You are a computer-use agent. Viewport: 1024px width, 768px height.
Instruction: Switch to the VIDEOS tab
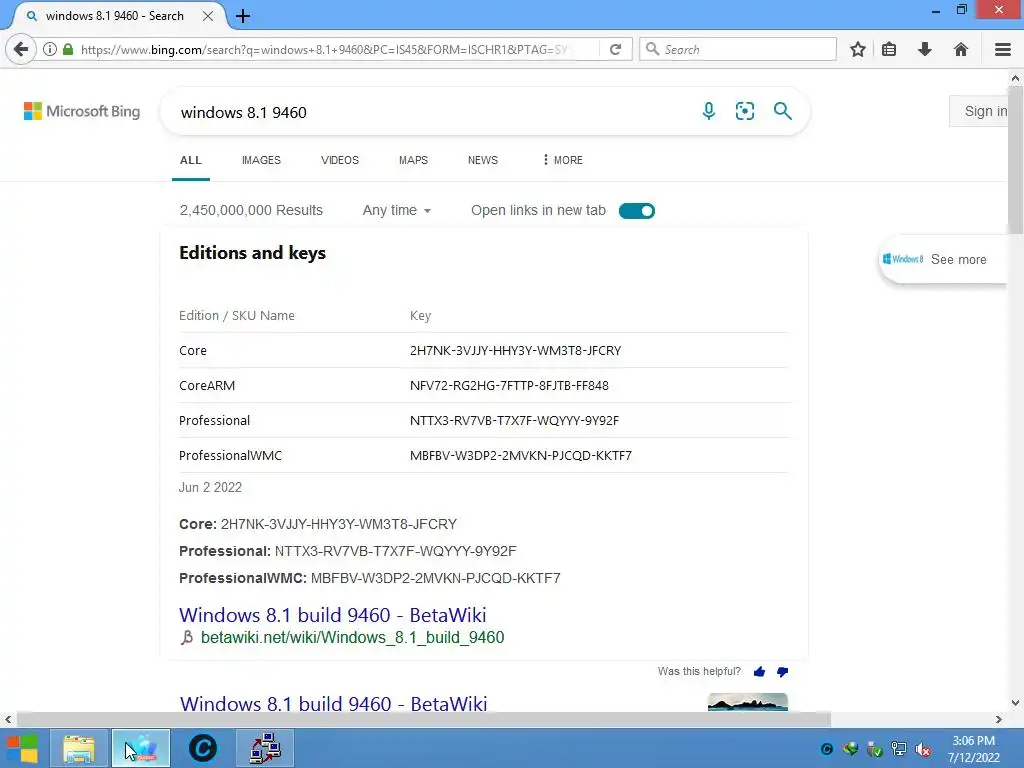tap(340, 160)
